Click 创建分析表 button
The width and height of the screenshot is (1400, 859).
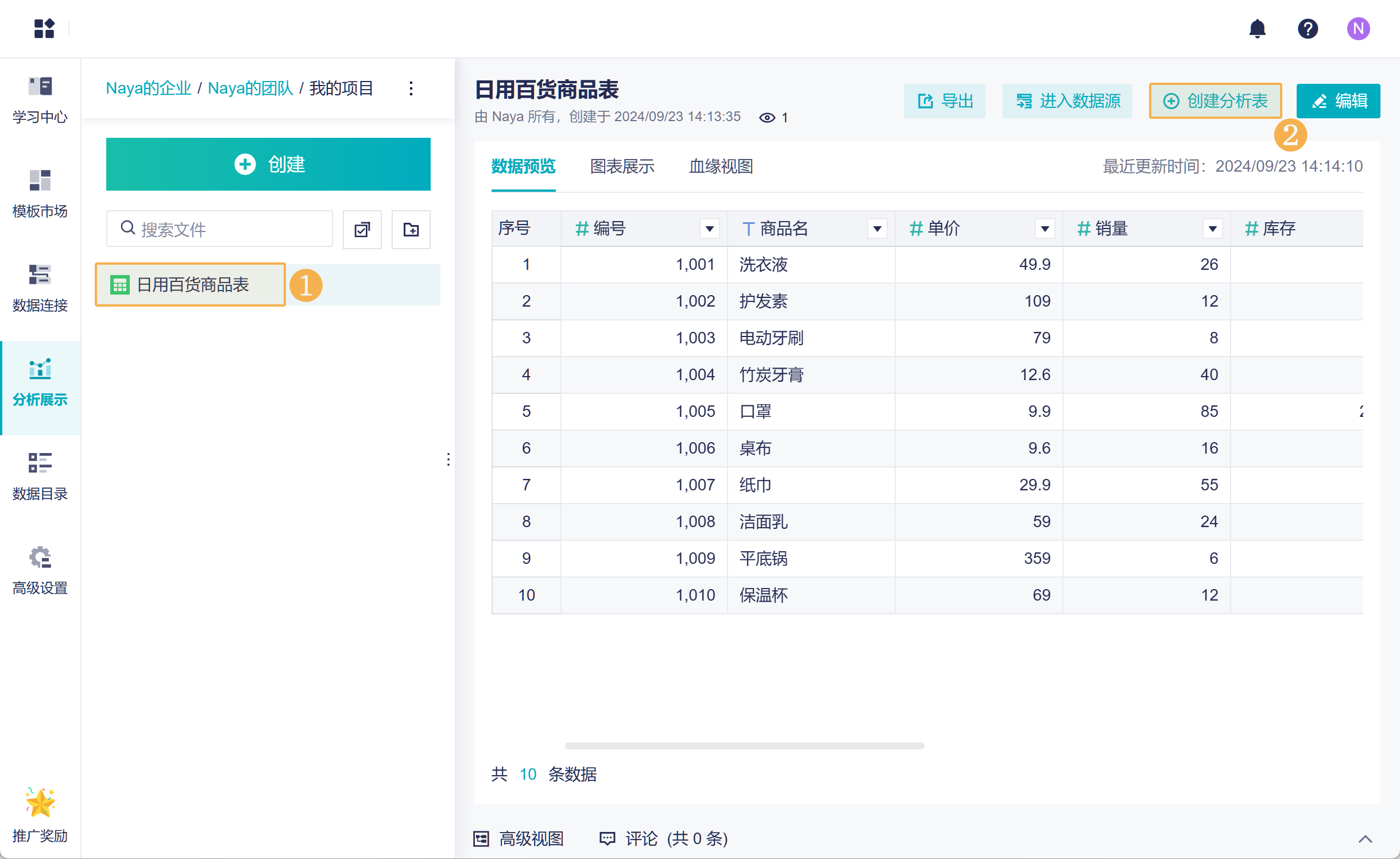(1216, 101)
